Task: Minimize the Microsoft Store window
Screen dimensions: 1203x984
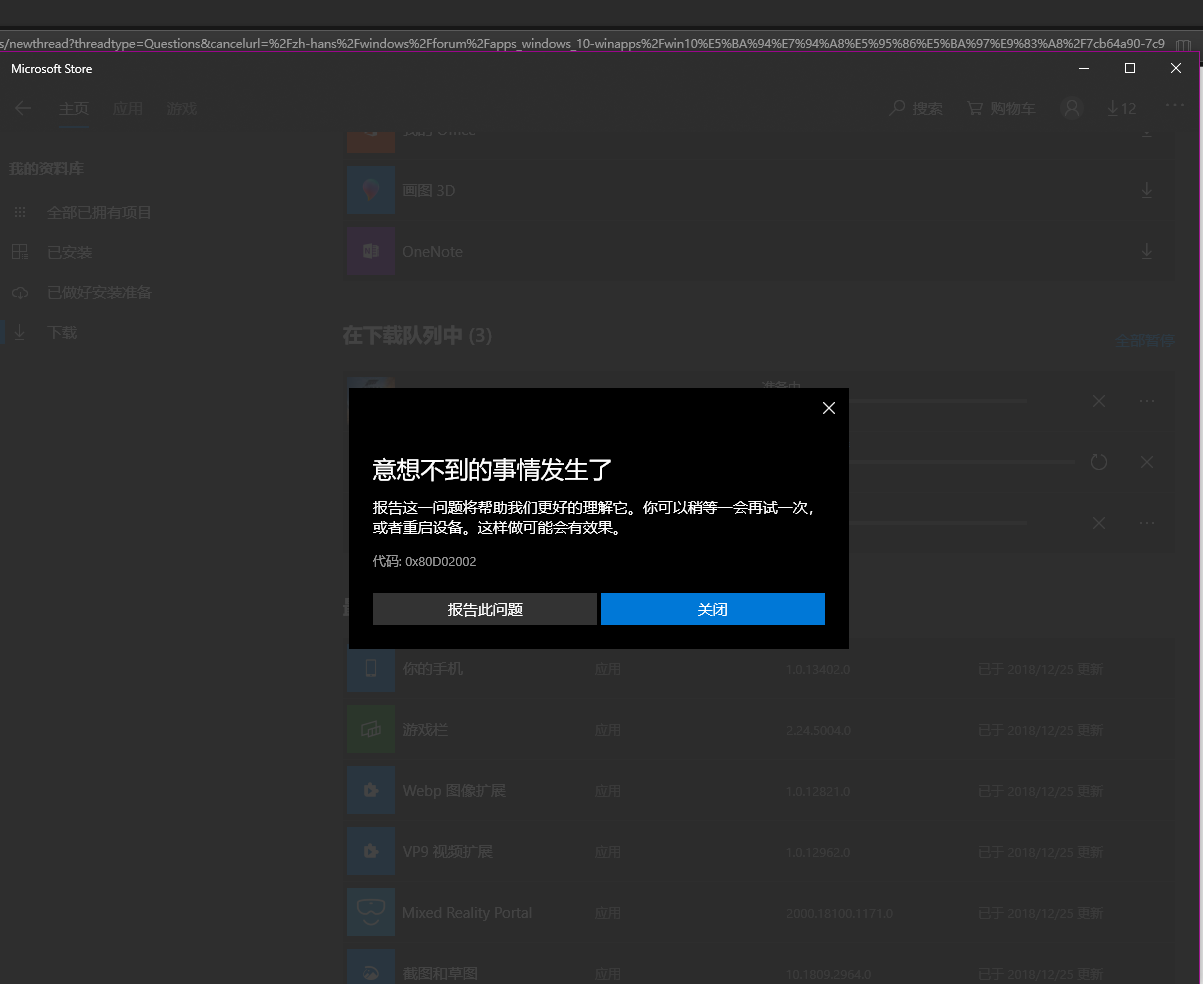Action: pos(1084,68)
